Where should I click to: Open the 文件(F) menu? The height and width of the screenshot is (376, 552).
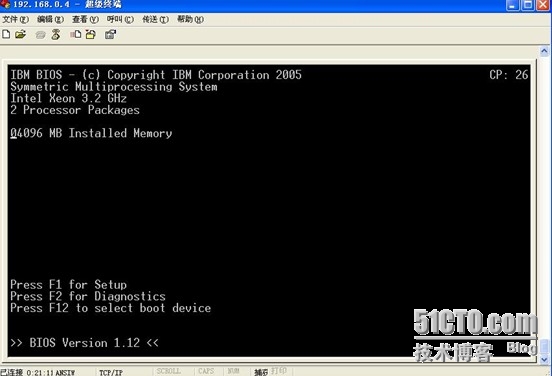click(x=15, y=19)
